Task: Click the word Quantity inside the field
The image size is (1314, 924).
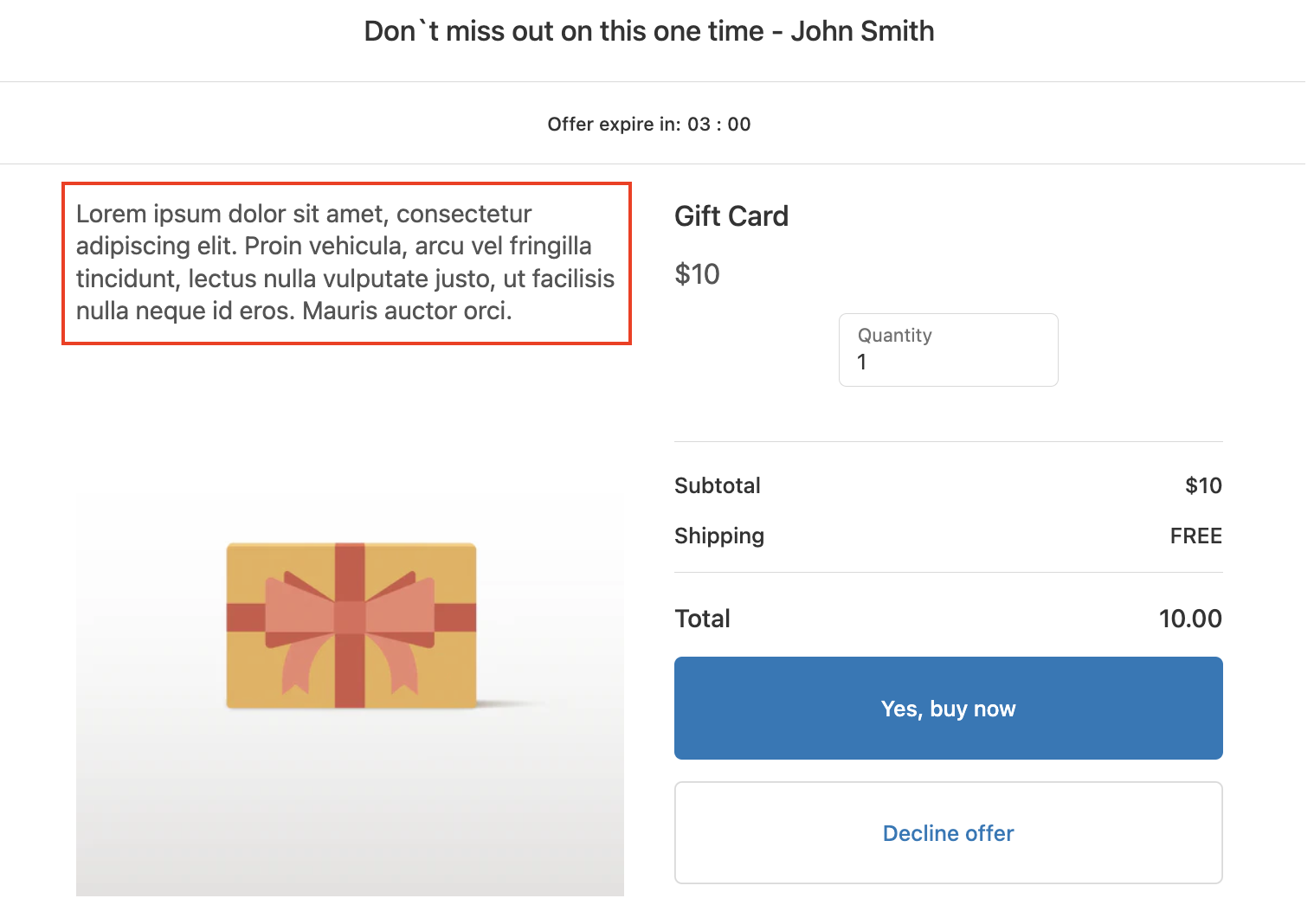Action: click(x=894, y=336)
